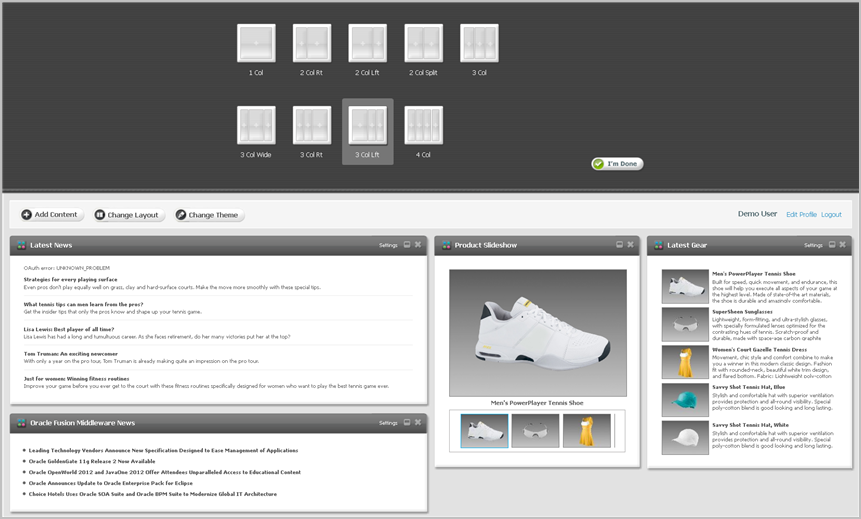Open the Edit Profile link
This screenshot has height=519, width=861.
pyautogui.click(x=801, y=215)
